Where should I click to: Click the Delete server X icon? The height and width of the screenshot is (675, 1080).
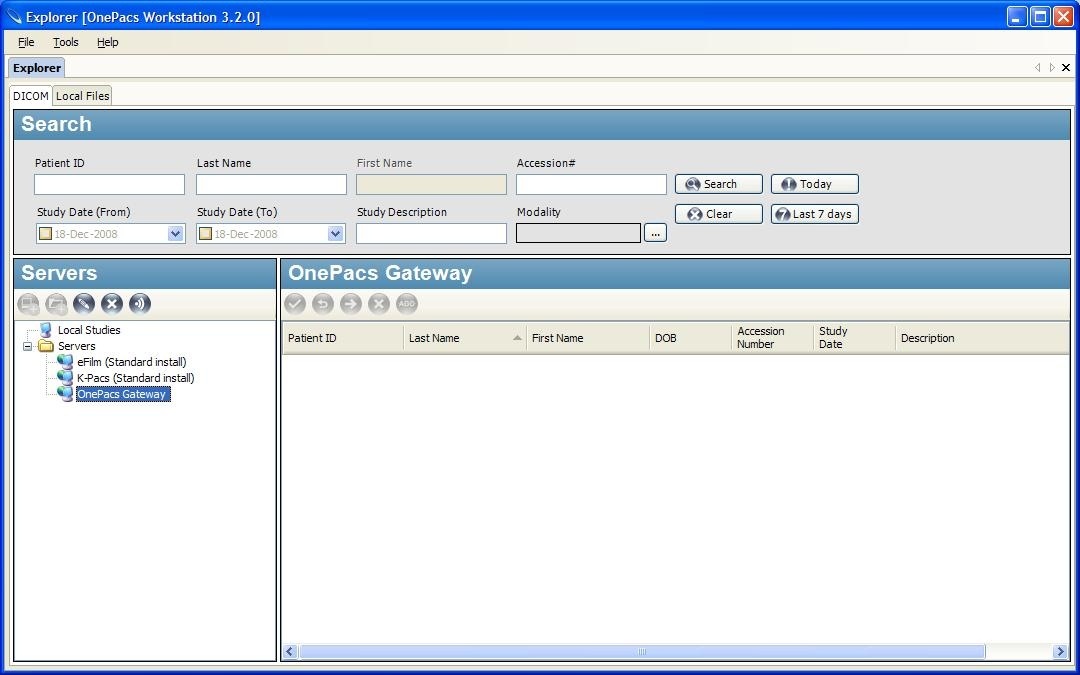point(112,304)
